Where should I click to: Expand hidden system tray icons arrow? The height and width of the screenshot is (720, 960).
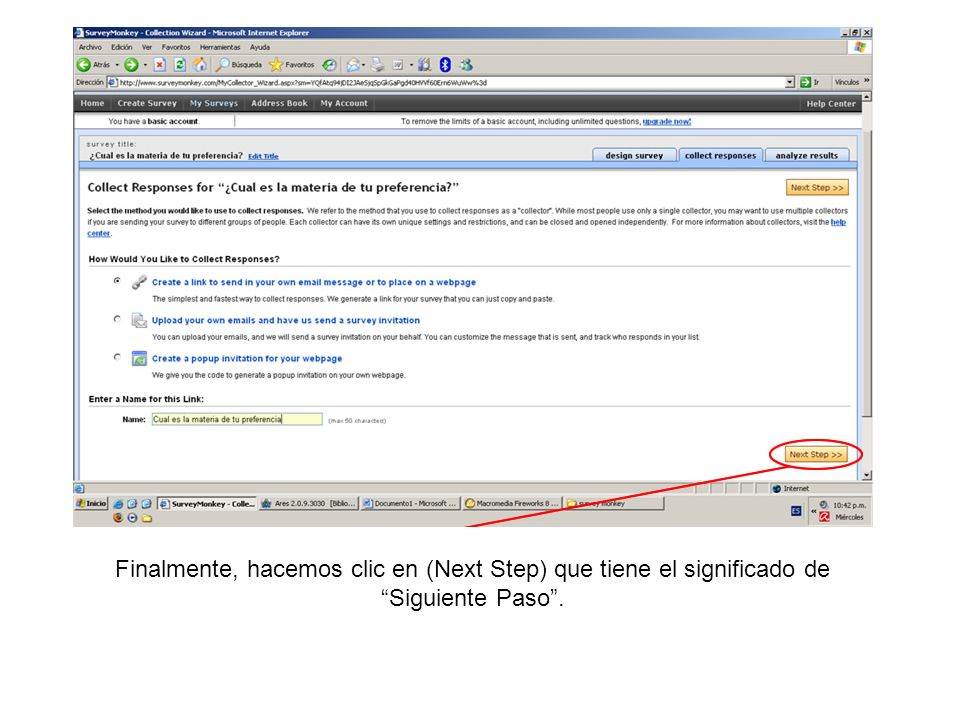(x=814, y=511)
